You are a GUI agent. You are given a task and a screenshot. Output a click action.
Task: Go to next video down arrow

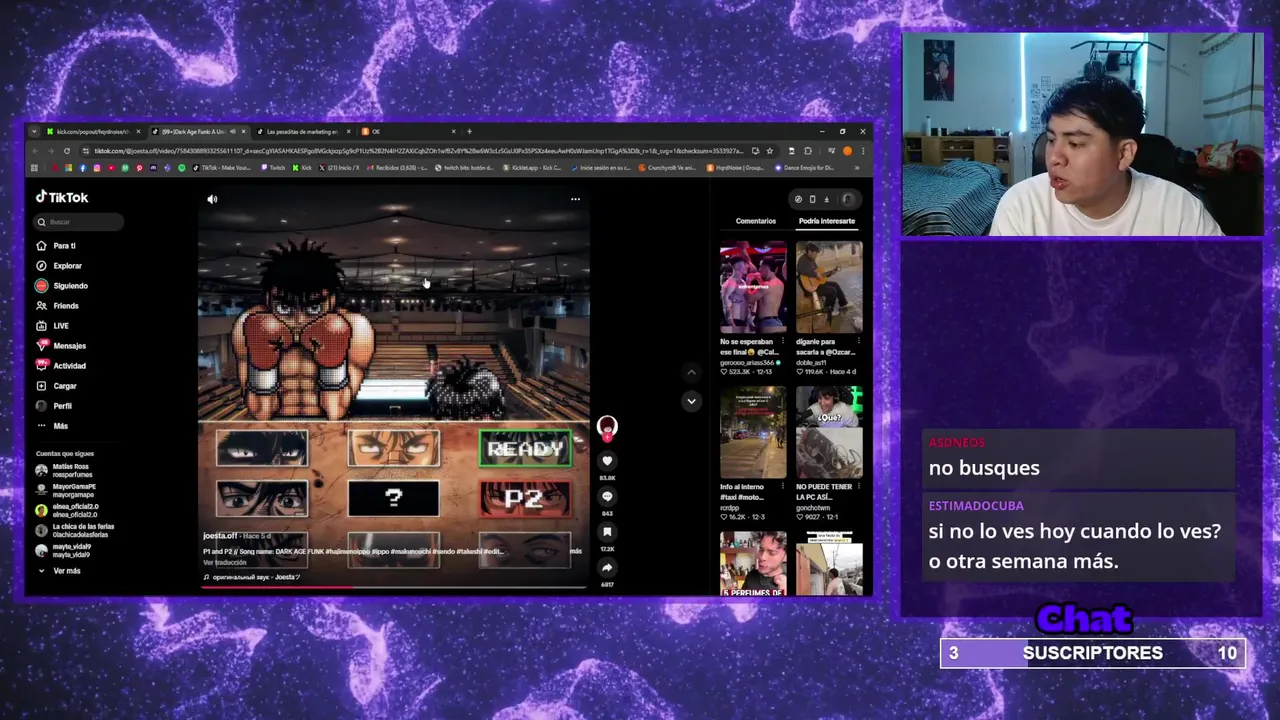pyautogui.click(x=691, y=401)
